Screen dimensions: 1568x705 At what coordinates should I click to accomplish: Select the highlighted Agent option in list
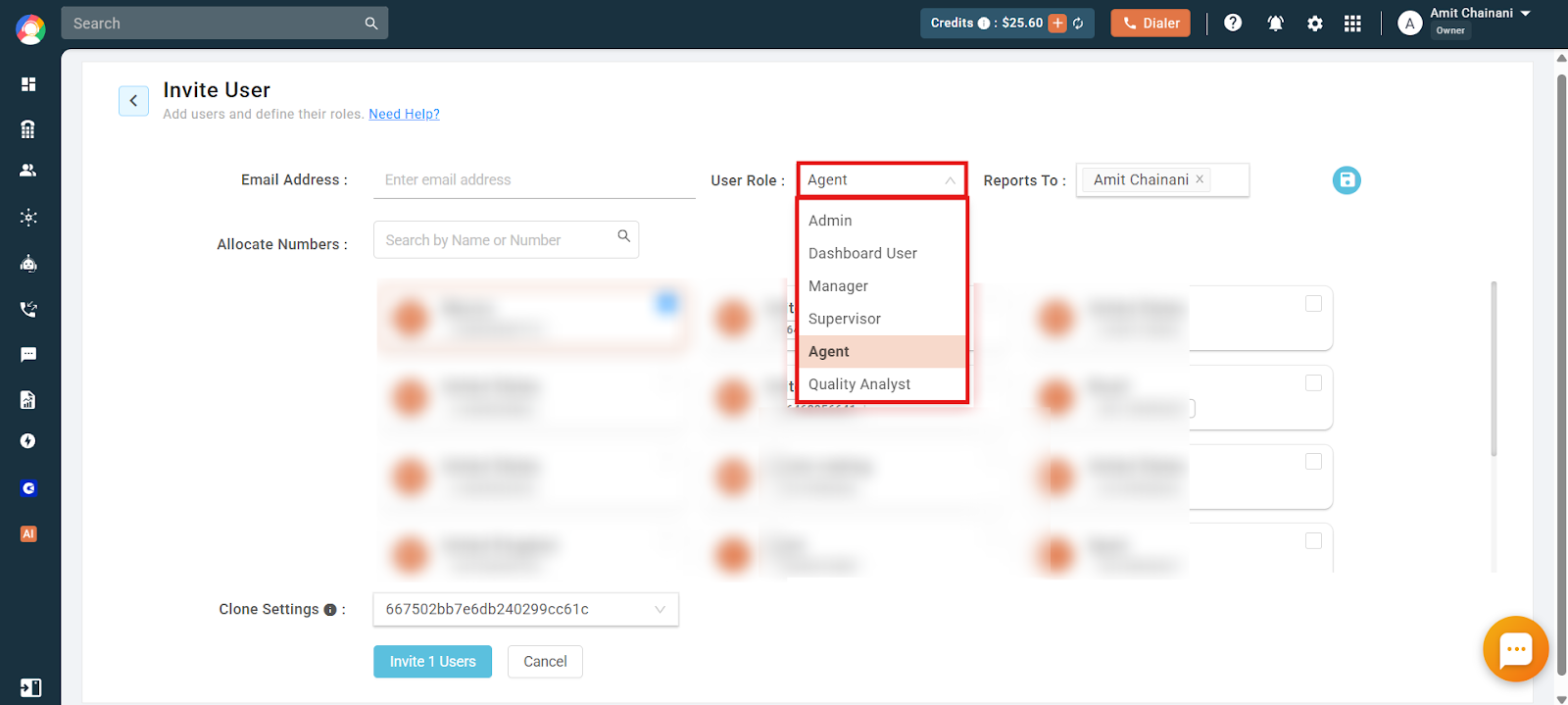(882, 352)
